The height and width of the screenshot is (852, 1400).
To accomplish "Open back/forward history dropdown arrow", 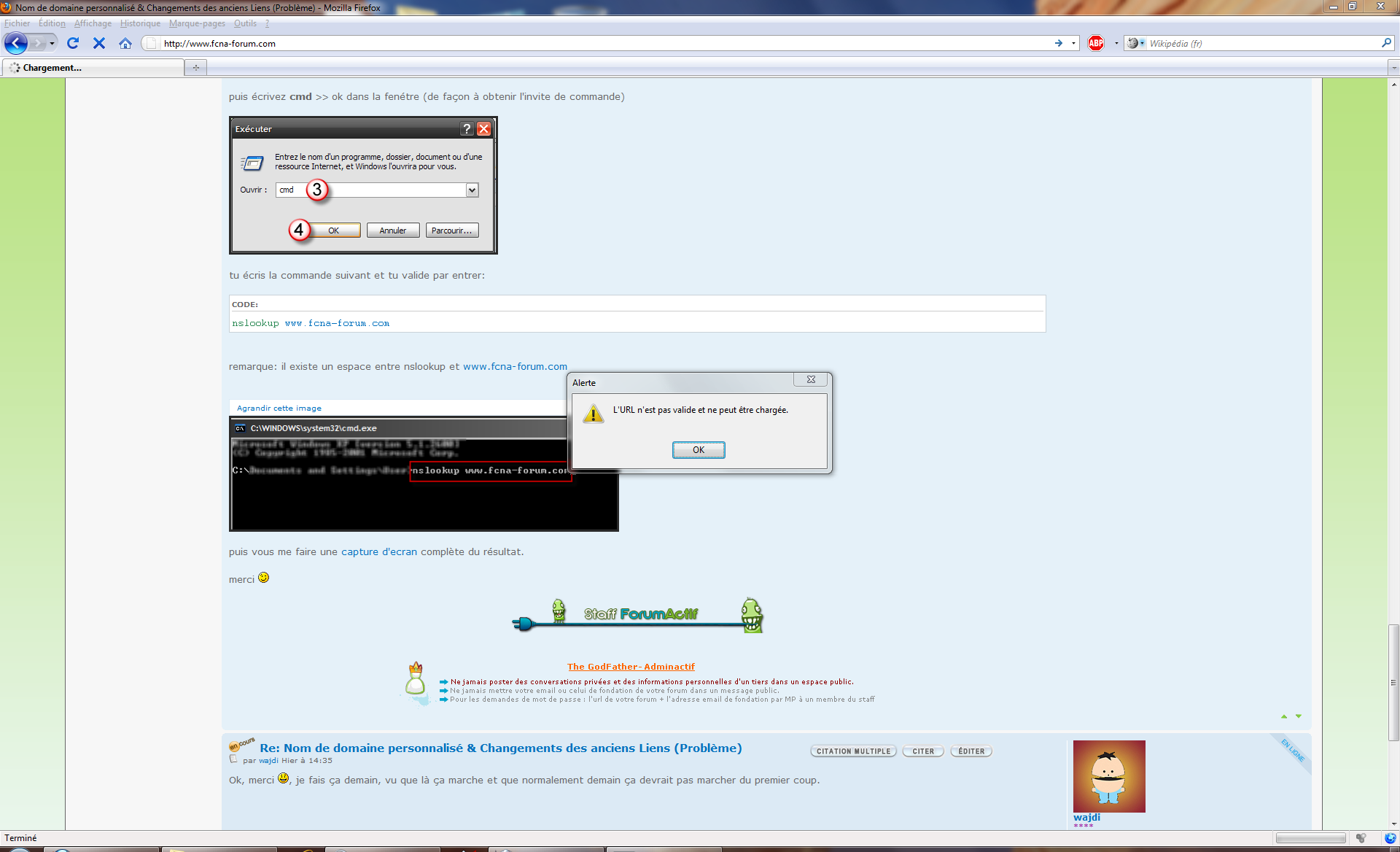I will 52,43.
